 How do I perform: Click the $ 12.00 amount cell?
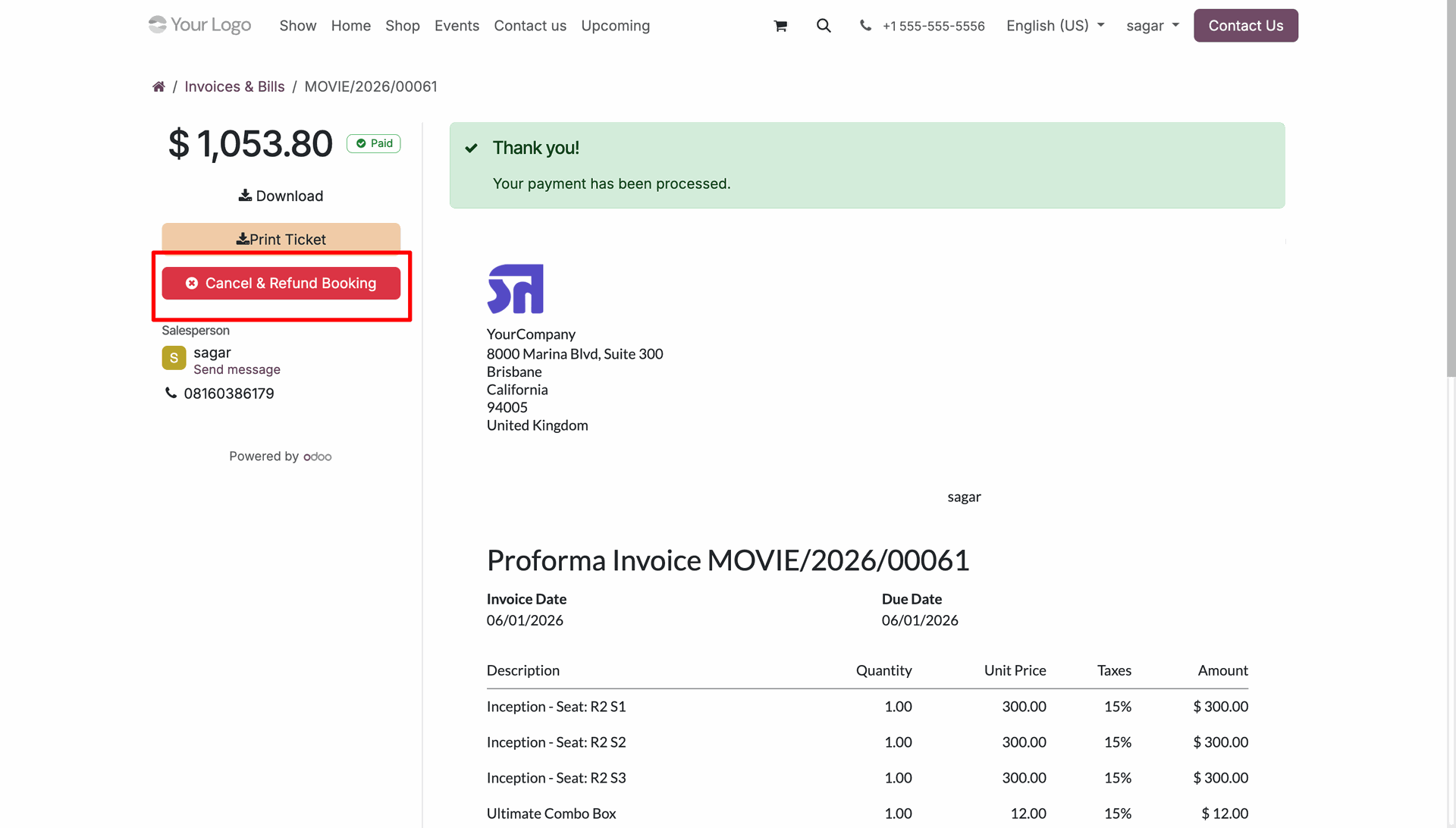click(x=1225, y=814)
